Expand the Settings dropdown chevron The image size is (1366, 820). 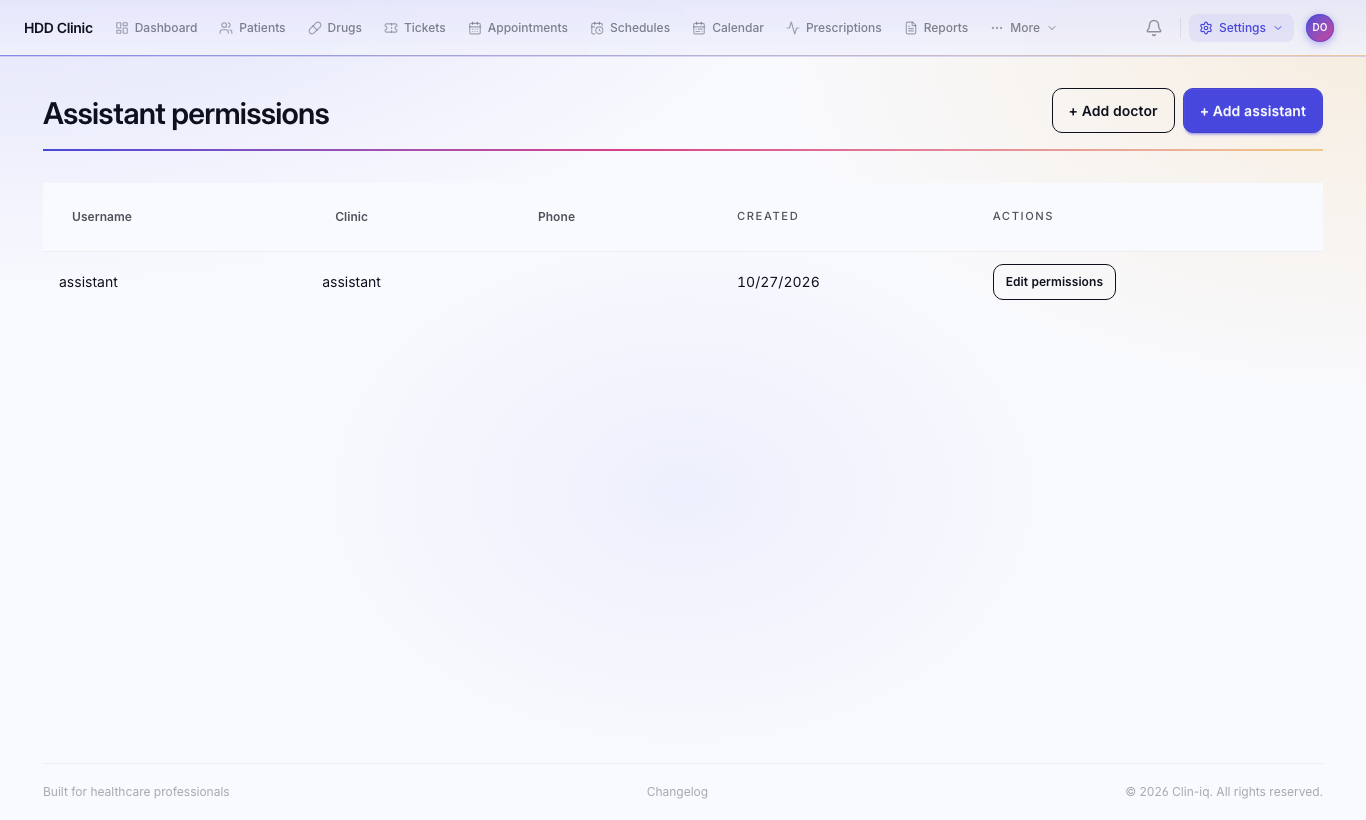coord(1278,28)
